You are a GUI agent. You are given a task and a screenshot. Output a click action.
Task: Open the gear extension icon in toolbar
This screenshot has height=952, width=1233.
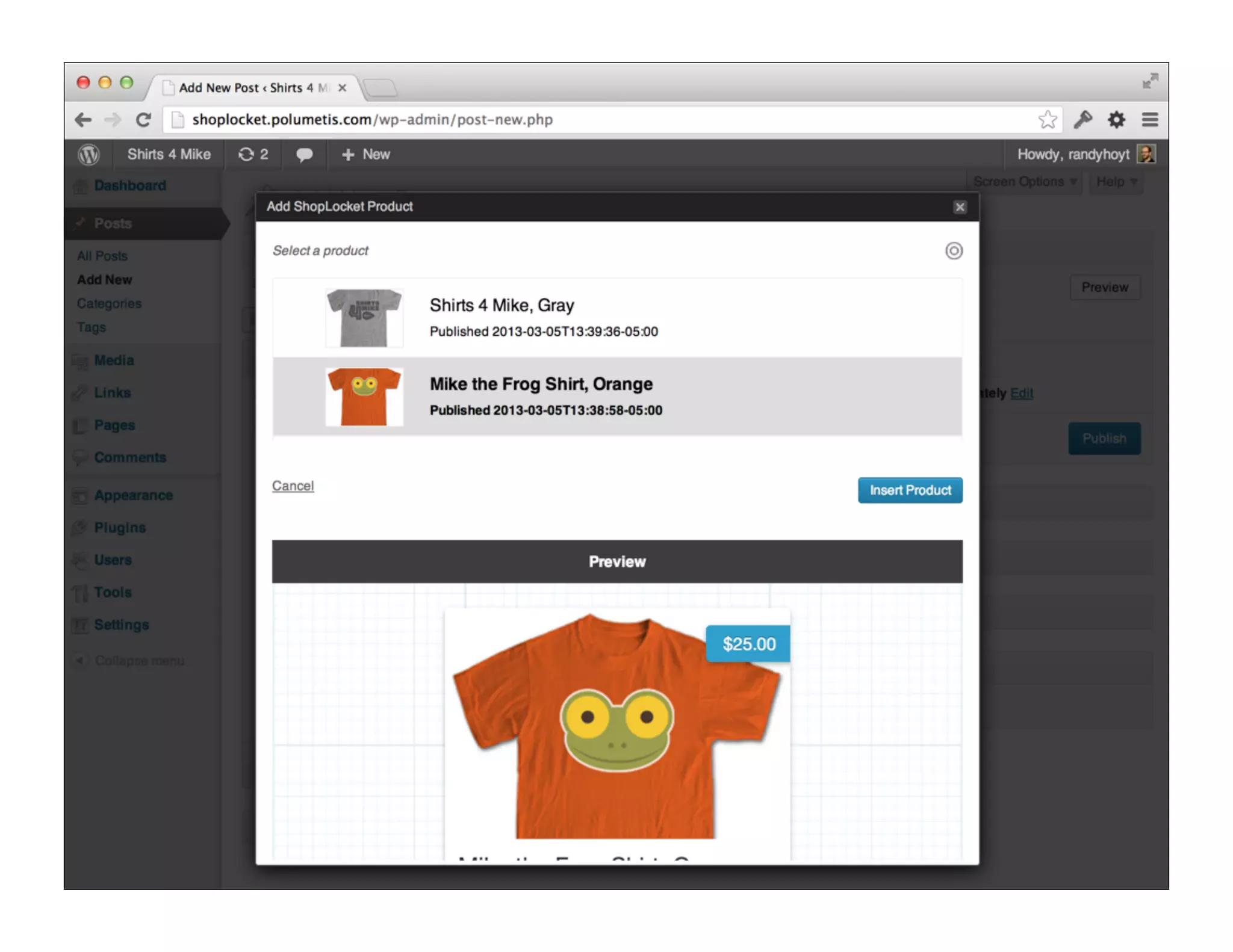(x=1116, y=119)
